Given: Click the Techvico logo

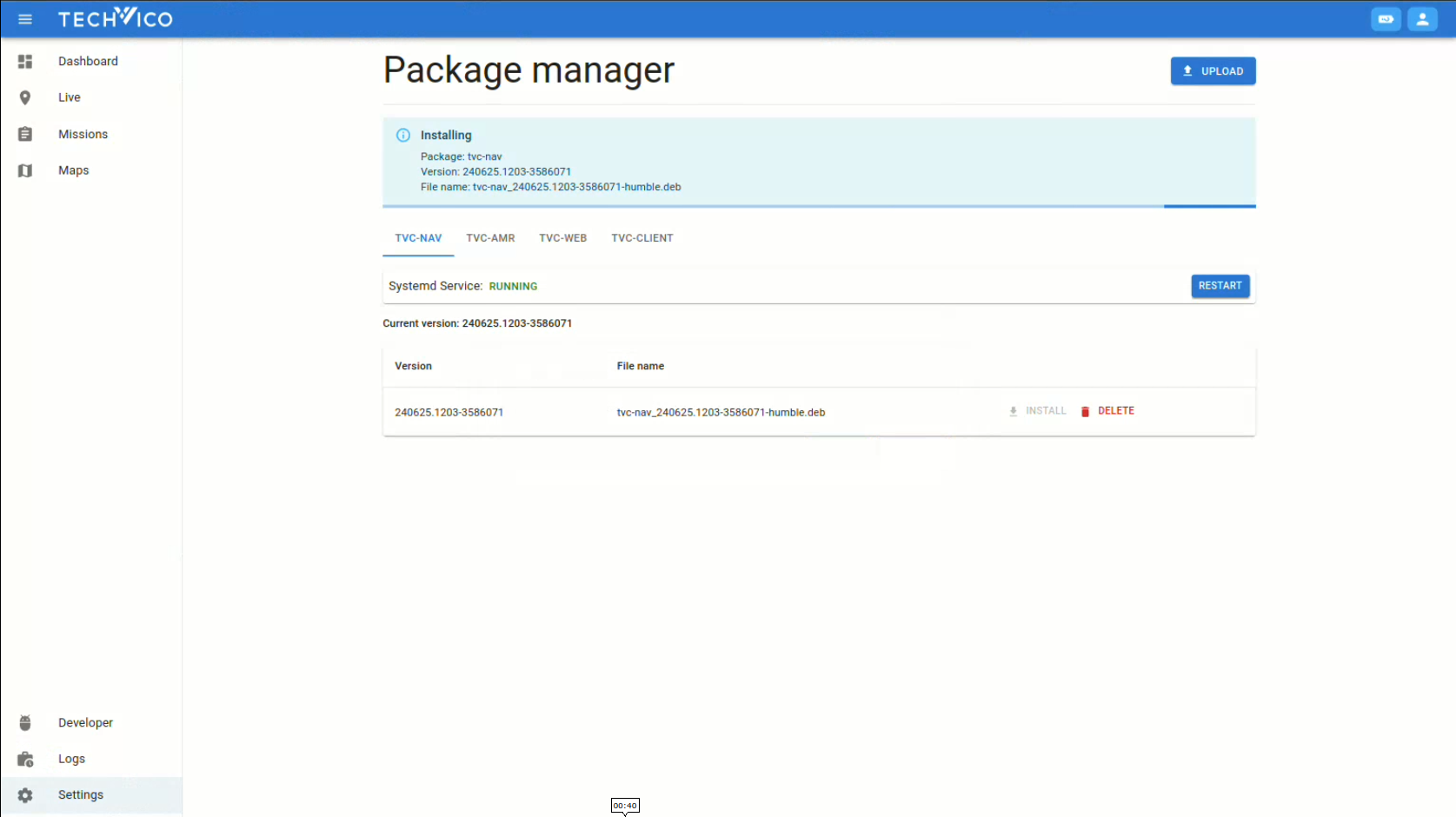Looking at the screenshot, I should (x=116, y=18).
